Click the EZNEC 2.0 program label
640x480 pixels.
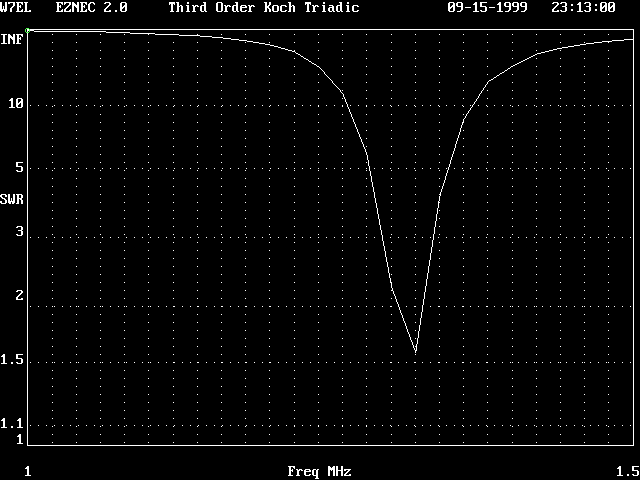pos(91,7)
